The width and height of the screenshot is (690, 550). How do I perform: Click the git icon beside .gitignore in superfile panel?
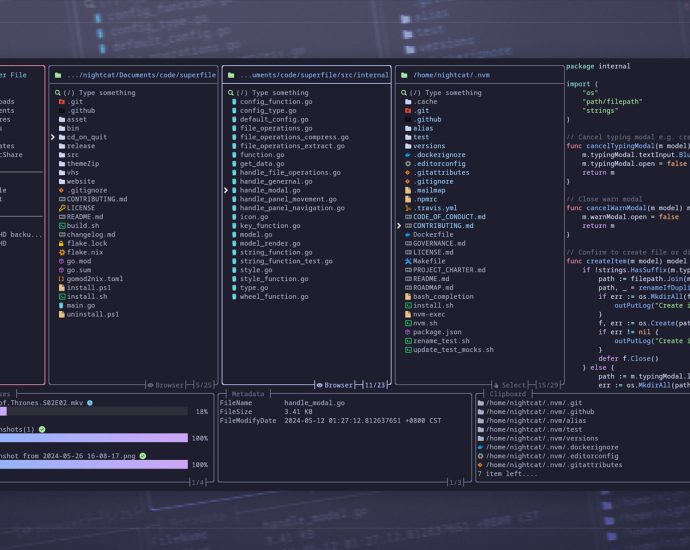click(62, 190)
